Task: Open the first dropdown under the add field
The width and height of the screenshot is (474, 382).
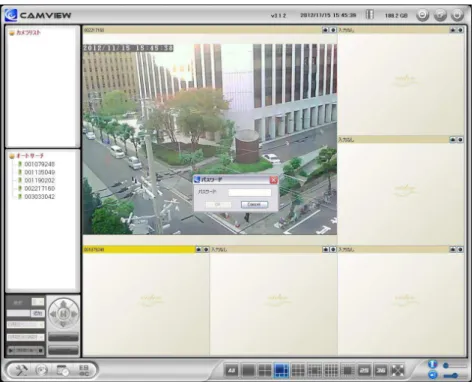Action: pos(26,324)
